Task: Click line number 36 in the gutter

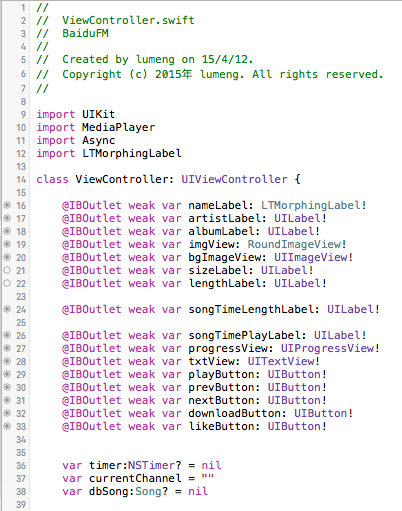Action: tap(21, 465)
